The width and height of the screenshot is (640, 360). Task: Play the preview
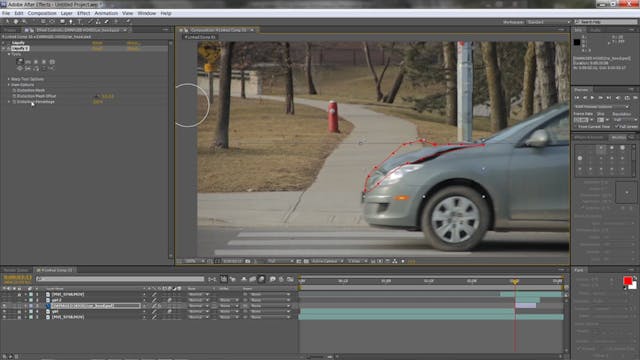tap(592, 98)
